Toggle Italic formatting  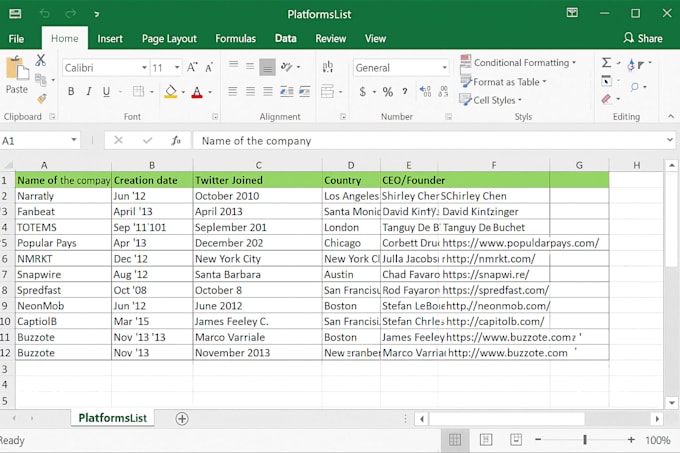[x=89, y=91]
